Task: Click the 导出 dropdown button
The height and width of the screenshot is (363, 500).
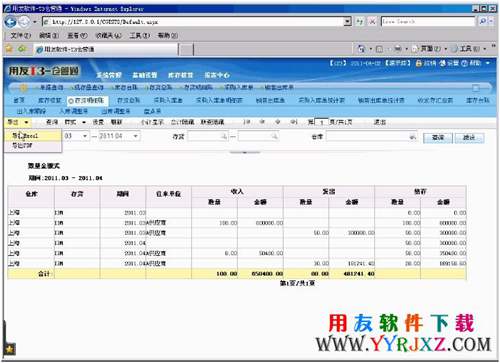Action: click(17, 122)
